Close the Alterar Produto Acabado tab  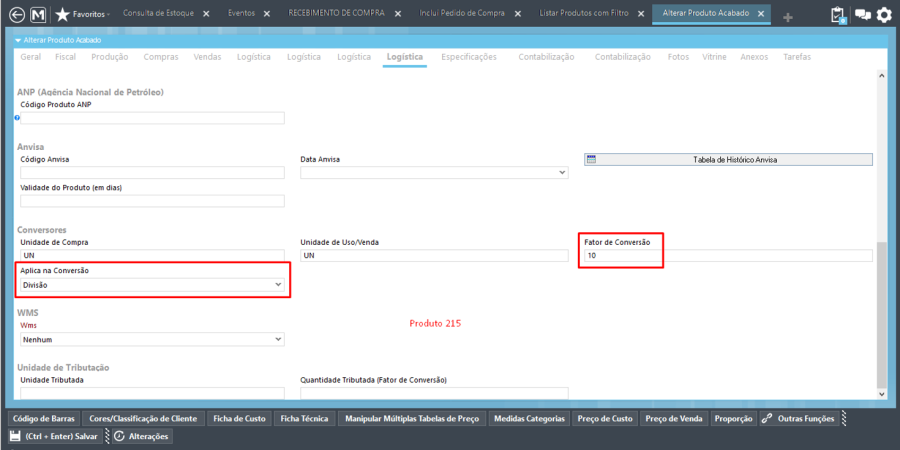(761, 14)
